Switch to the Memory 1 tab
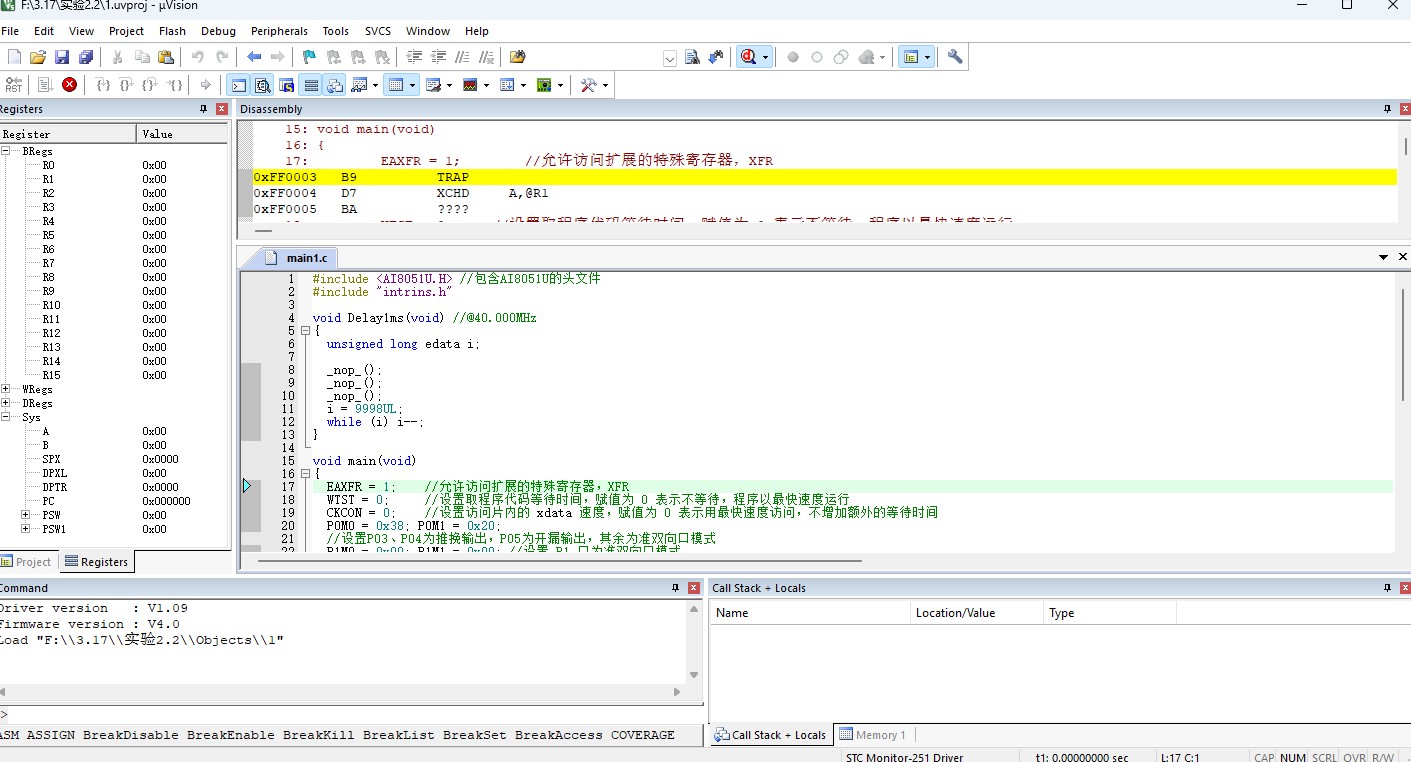The height and width of the screenshot is (762, 1411). [x=873, y=735]
